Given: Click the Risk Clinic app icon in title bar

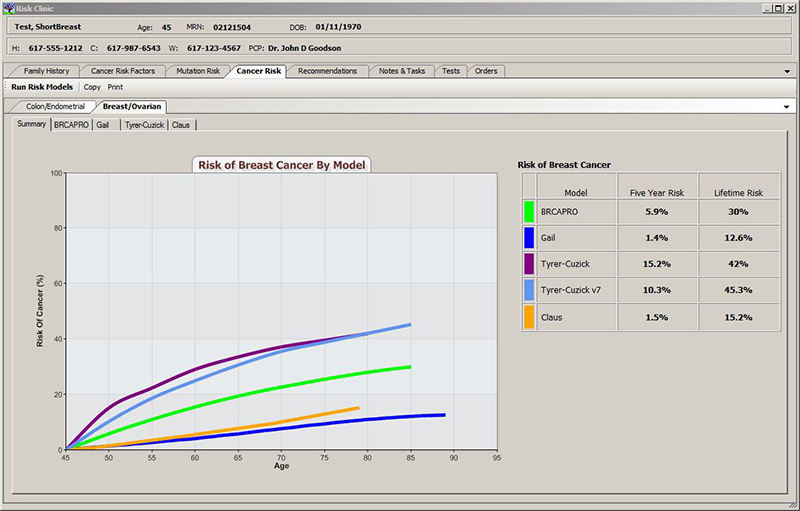Looking at the screenshot, I should point(8,9).
